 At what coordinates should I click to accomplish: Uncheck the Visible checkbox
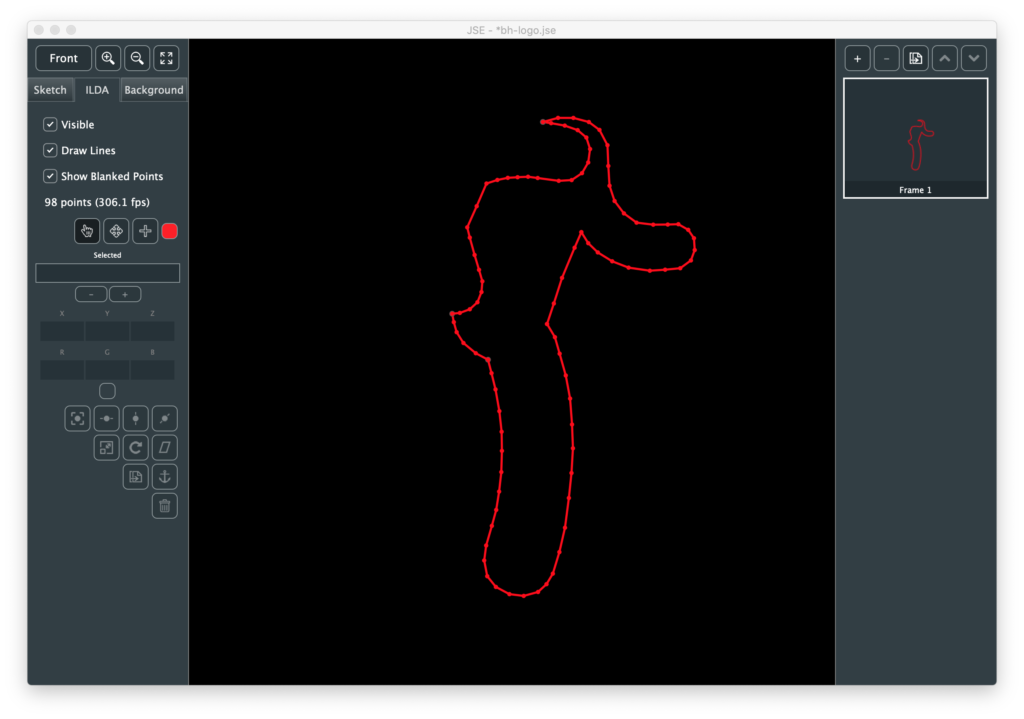point(50,125)
